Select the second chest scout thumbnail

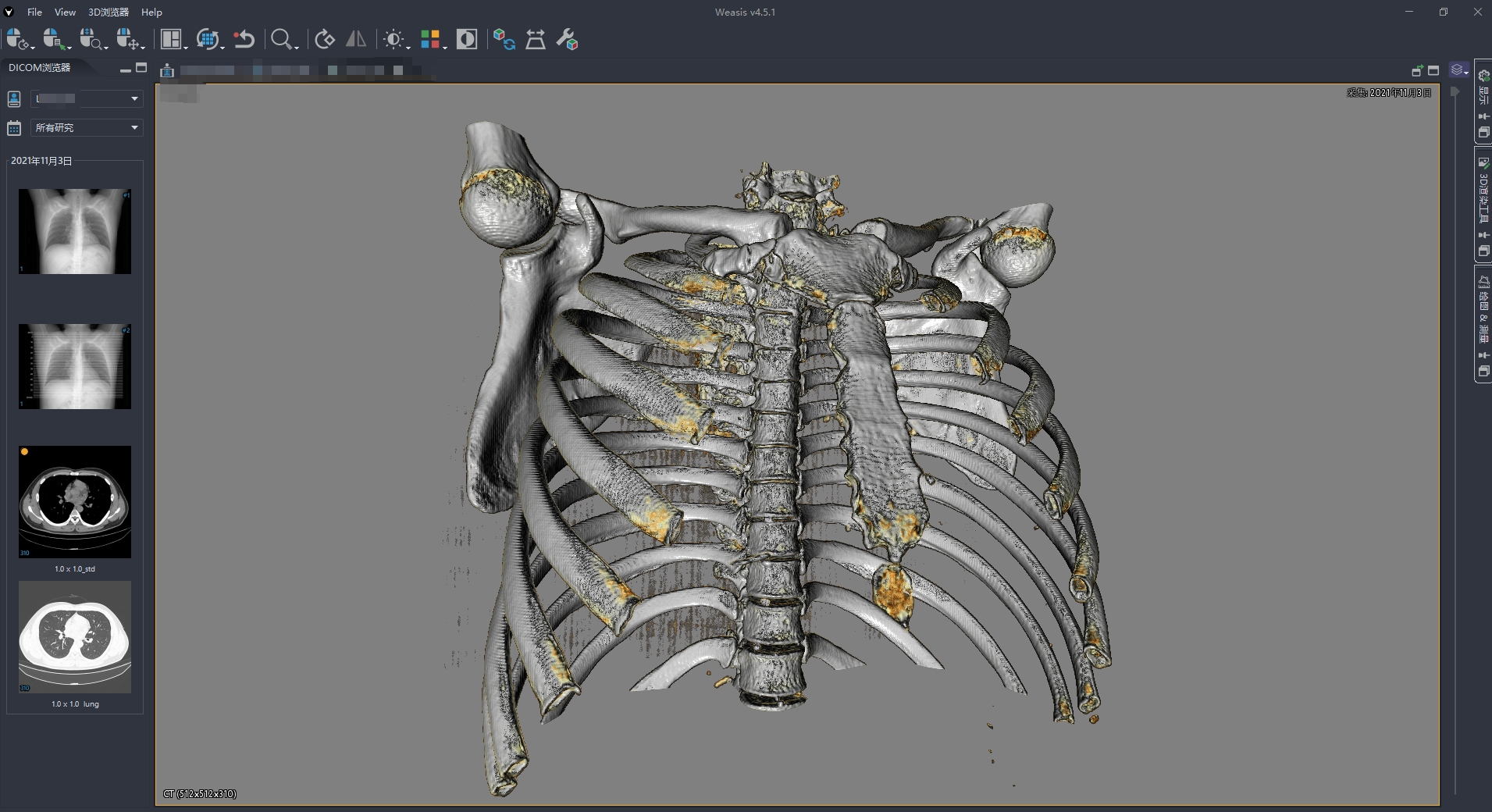(x=75, y=366)
